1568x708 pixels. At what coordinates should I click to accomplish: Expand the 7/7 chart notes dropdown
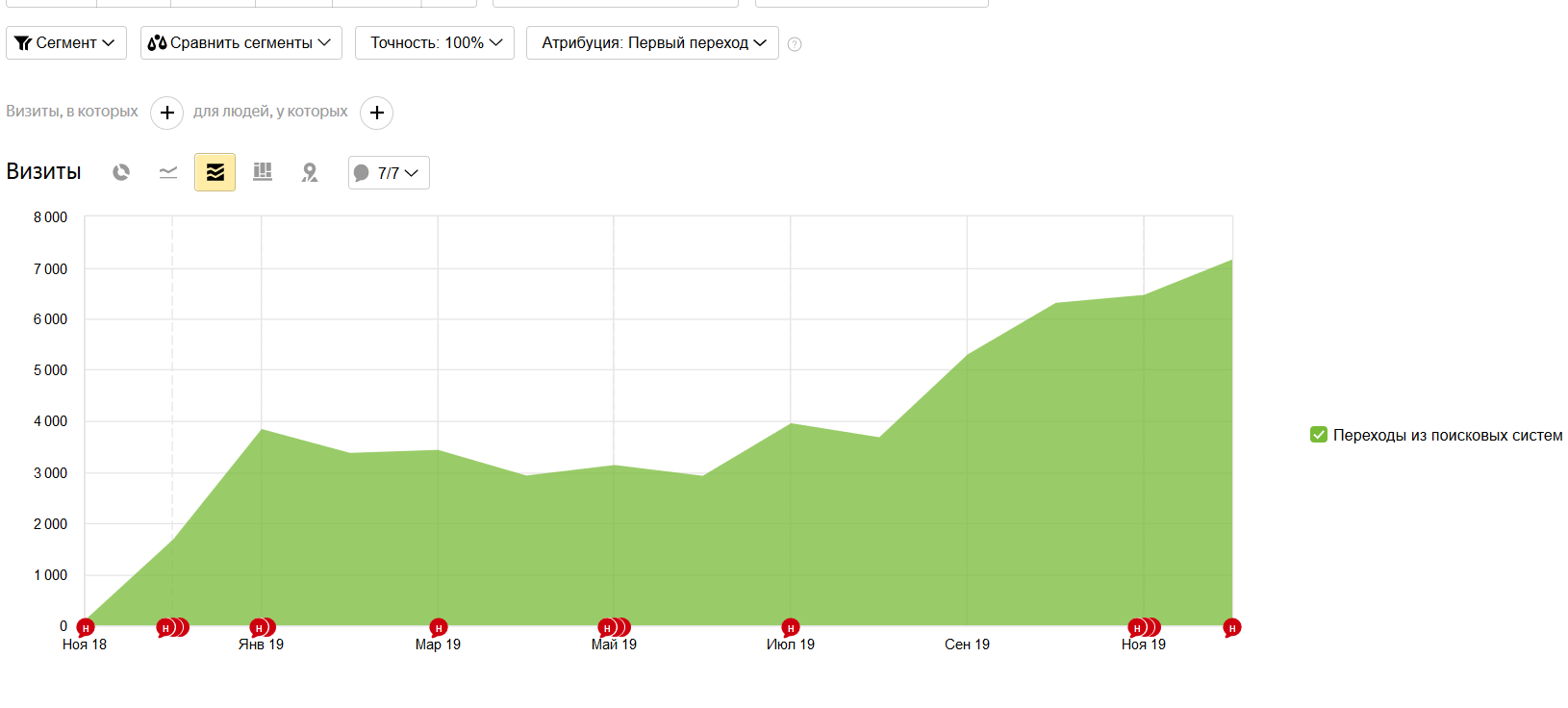point(389,173)
